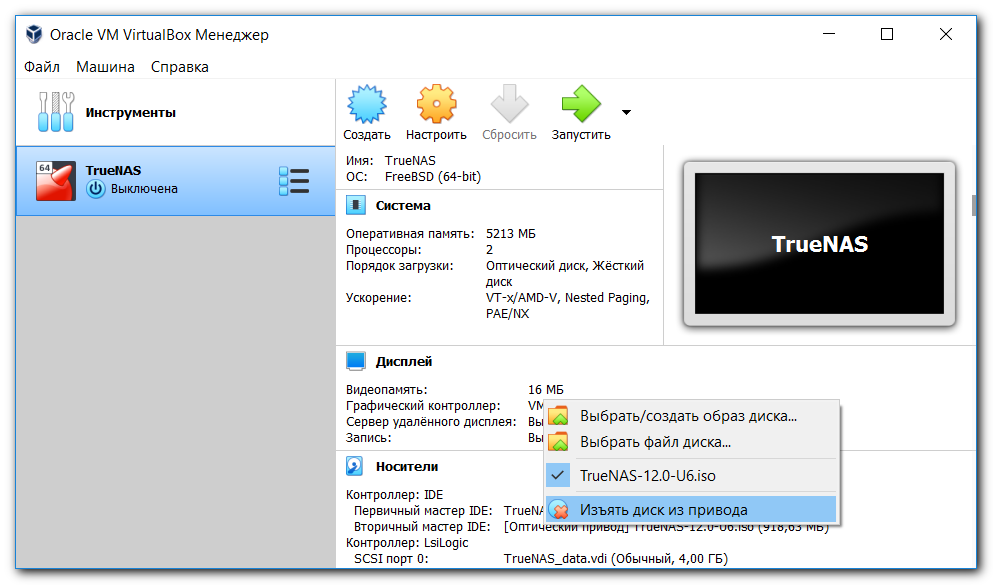
Task: Click icon beside Выбрать файл диска
Action: (x=559, y=441)
